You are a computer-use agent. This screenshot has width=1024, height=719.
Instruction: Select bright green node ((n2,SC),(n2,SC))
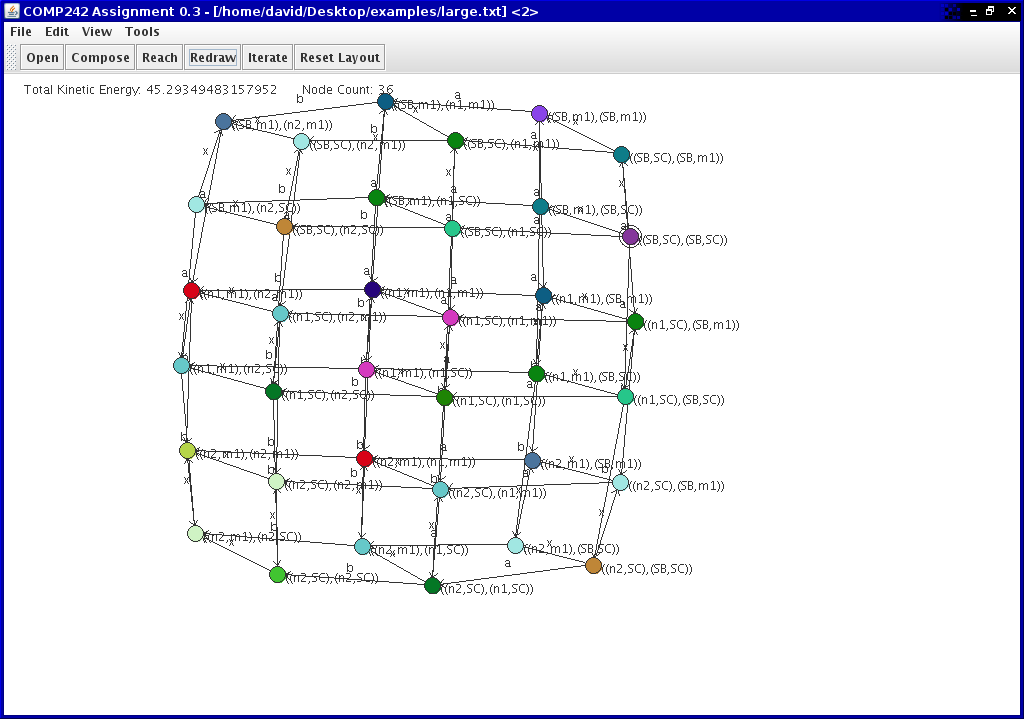point(278,575)
